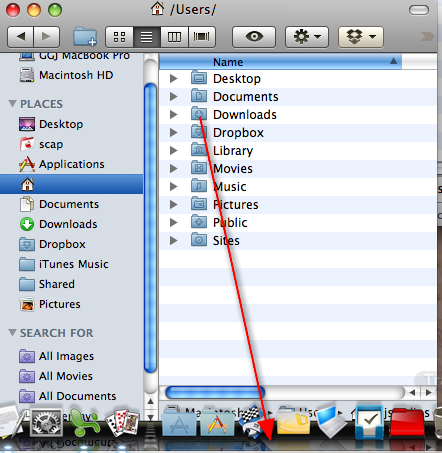
Task: Select the Library folder icon in list
Action: pos(199,150)
